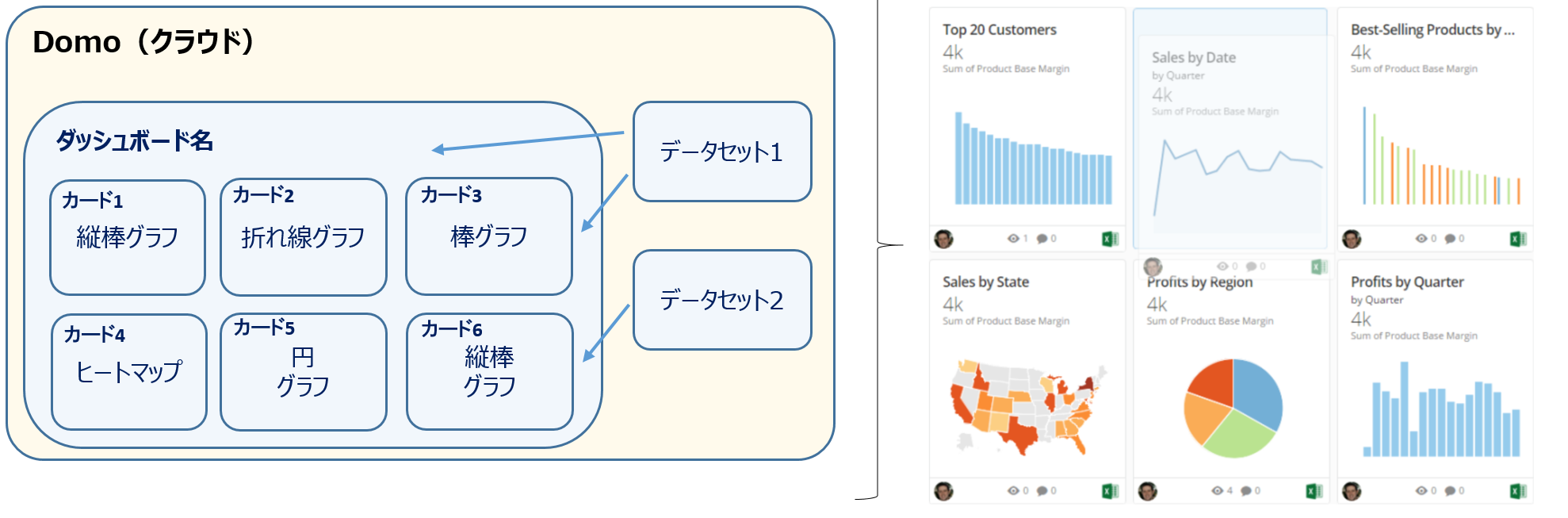The height and width of the screenshot is (518, 1568).
Task: Open the Top 20 Customers card title
Action: [x=999, y=30]
